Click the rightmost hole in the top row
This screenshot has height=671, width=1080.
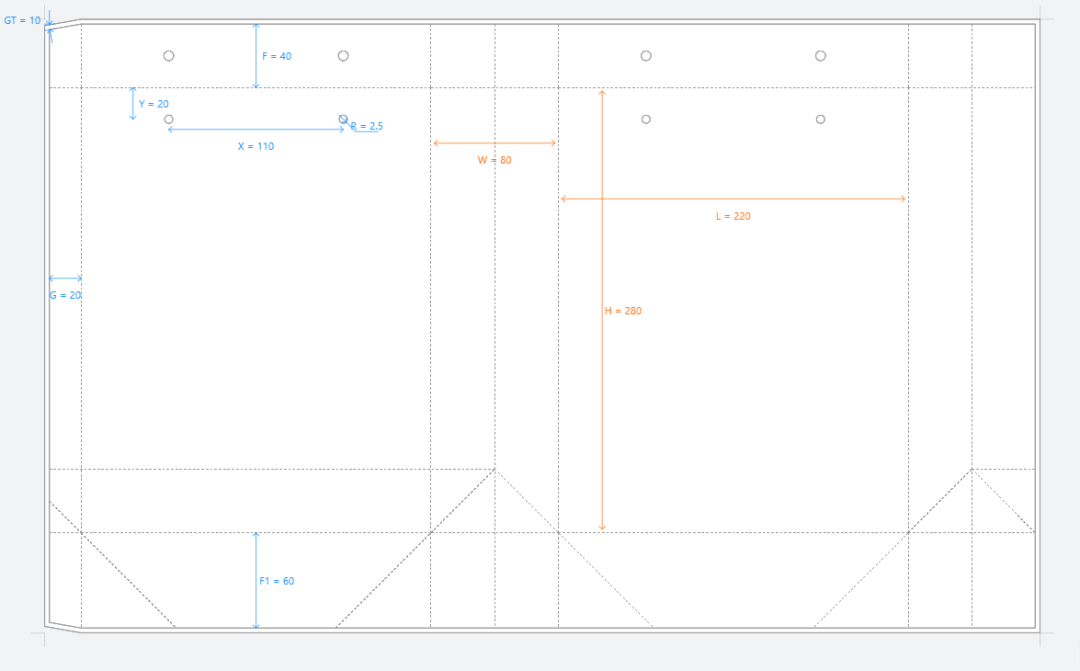(820, 56)
